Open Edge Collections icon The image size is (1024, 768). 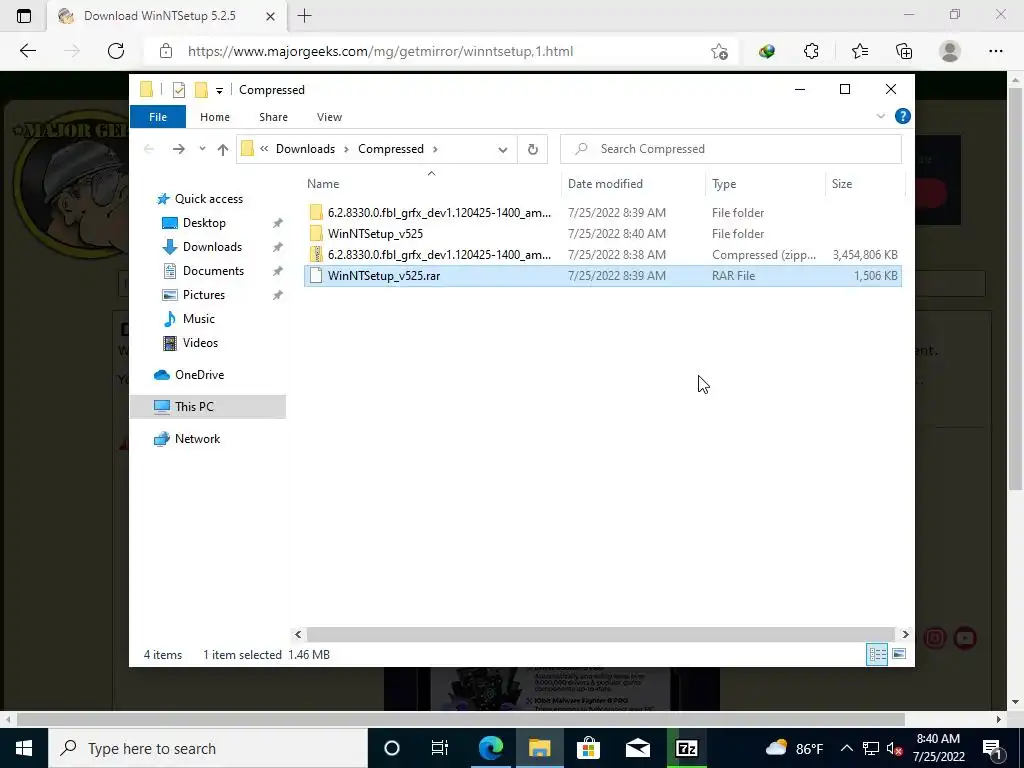coord(904,51)
